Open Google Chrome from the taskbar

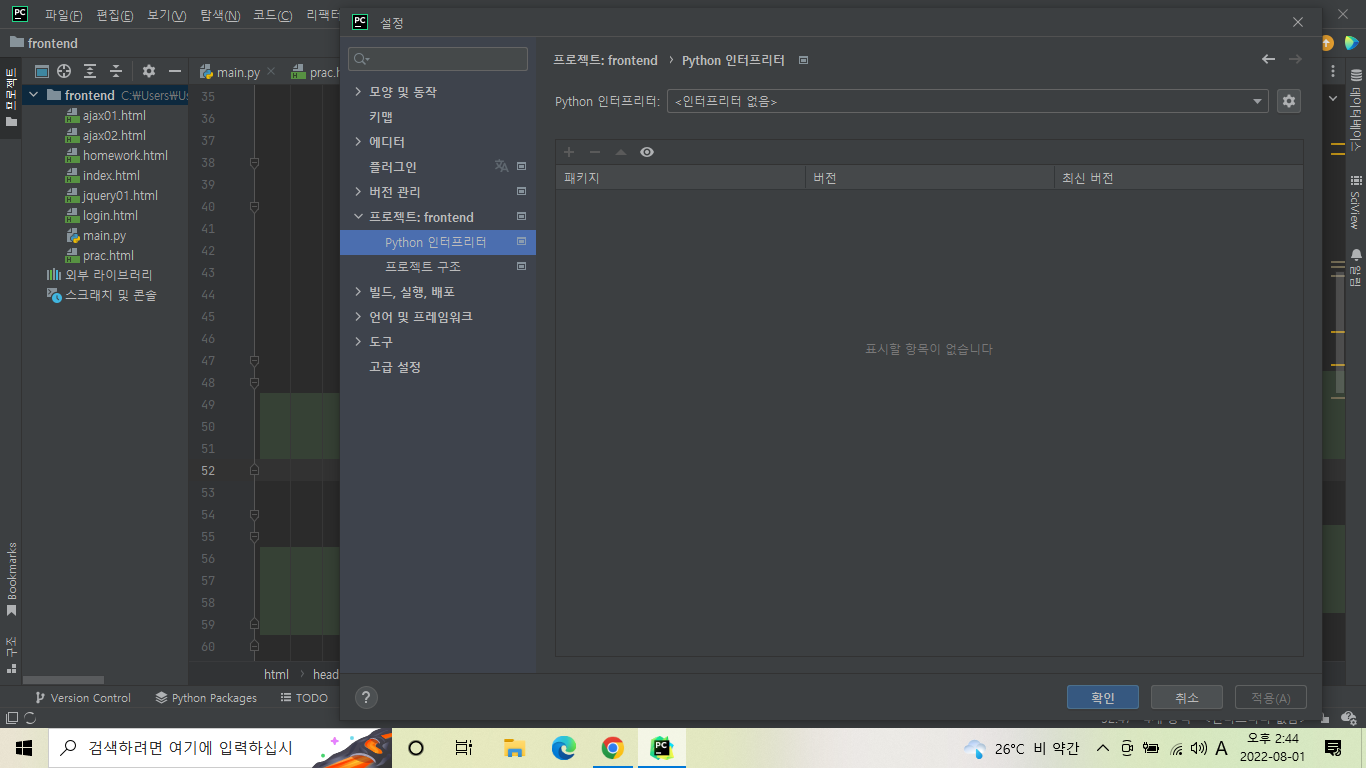[613, 748]
